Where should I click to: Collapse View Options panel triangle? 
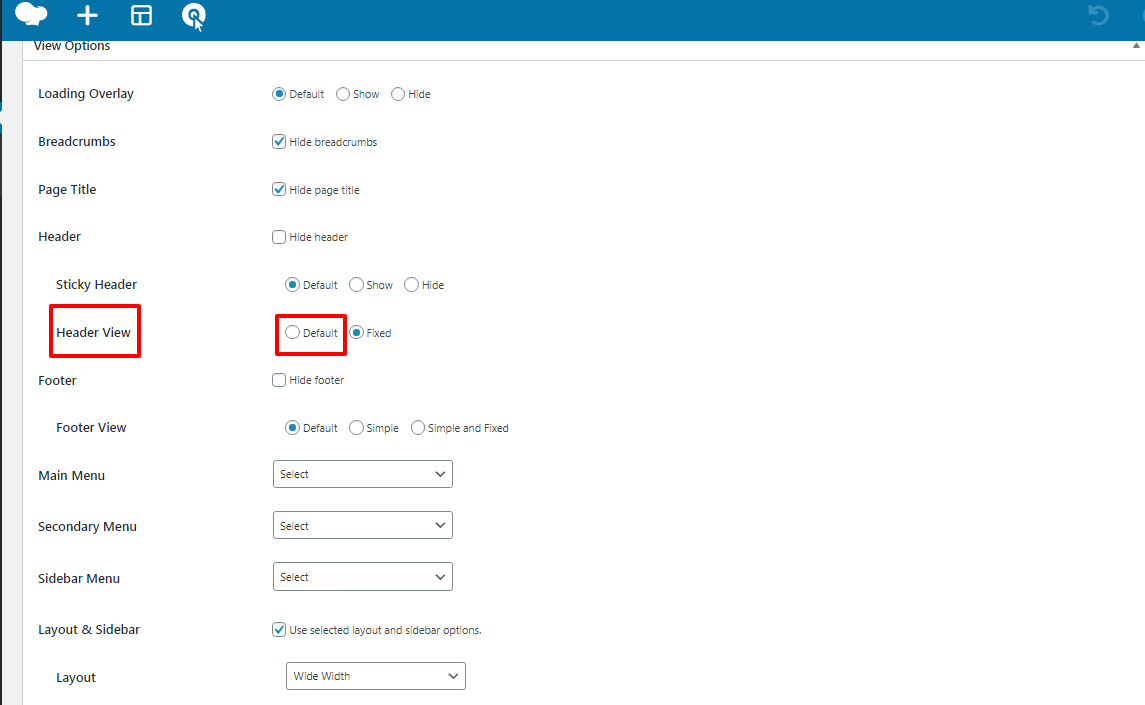1136,45
